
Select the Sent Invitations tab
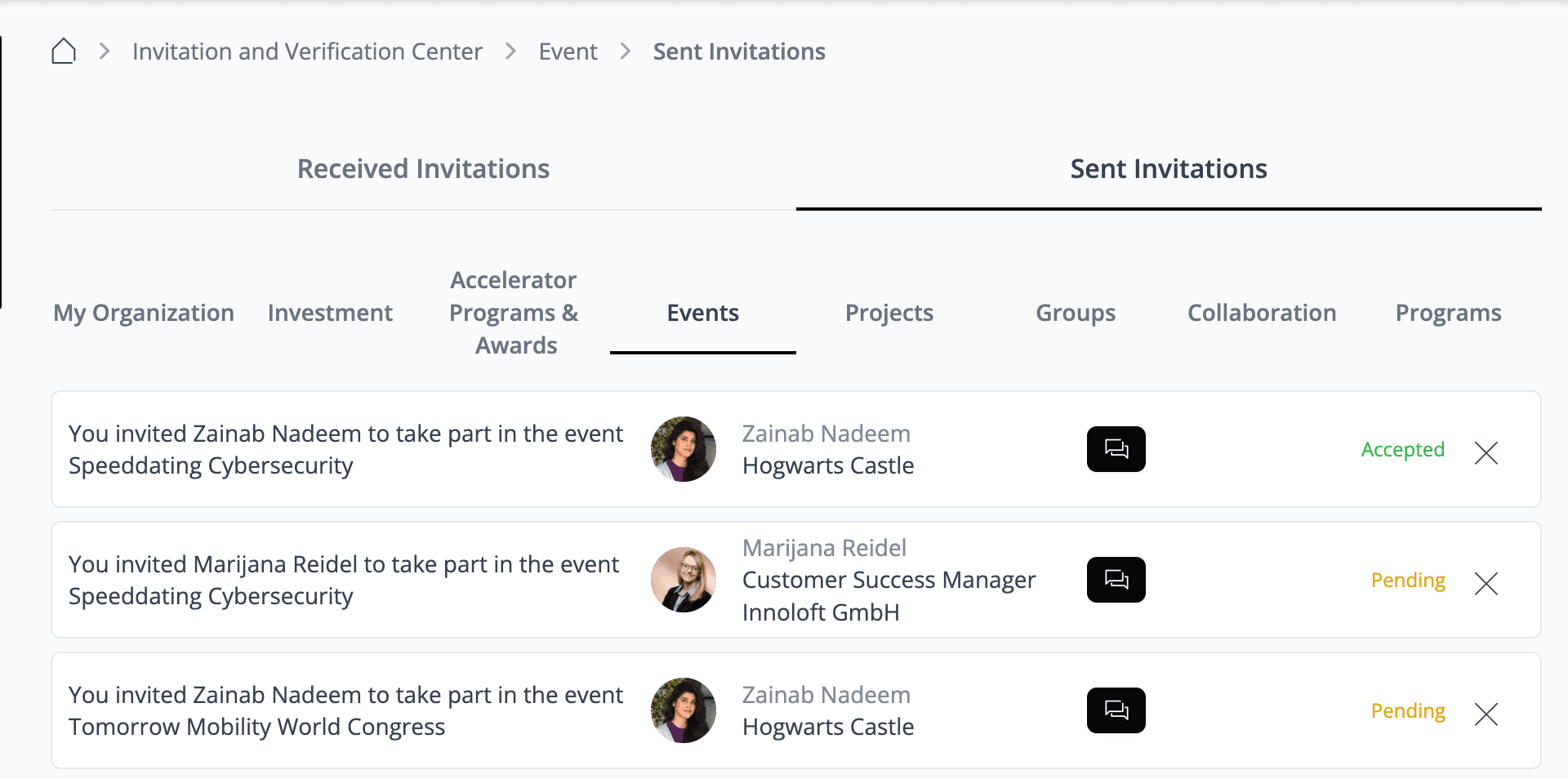tap(1168, 169)
